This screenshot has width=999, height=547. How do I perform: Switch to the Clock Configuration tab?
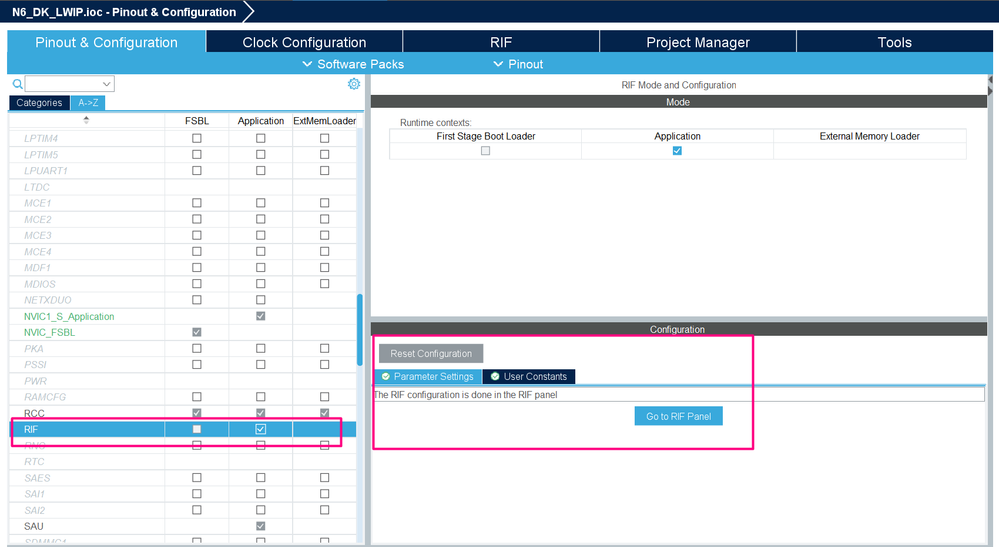(304, 42)
